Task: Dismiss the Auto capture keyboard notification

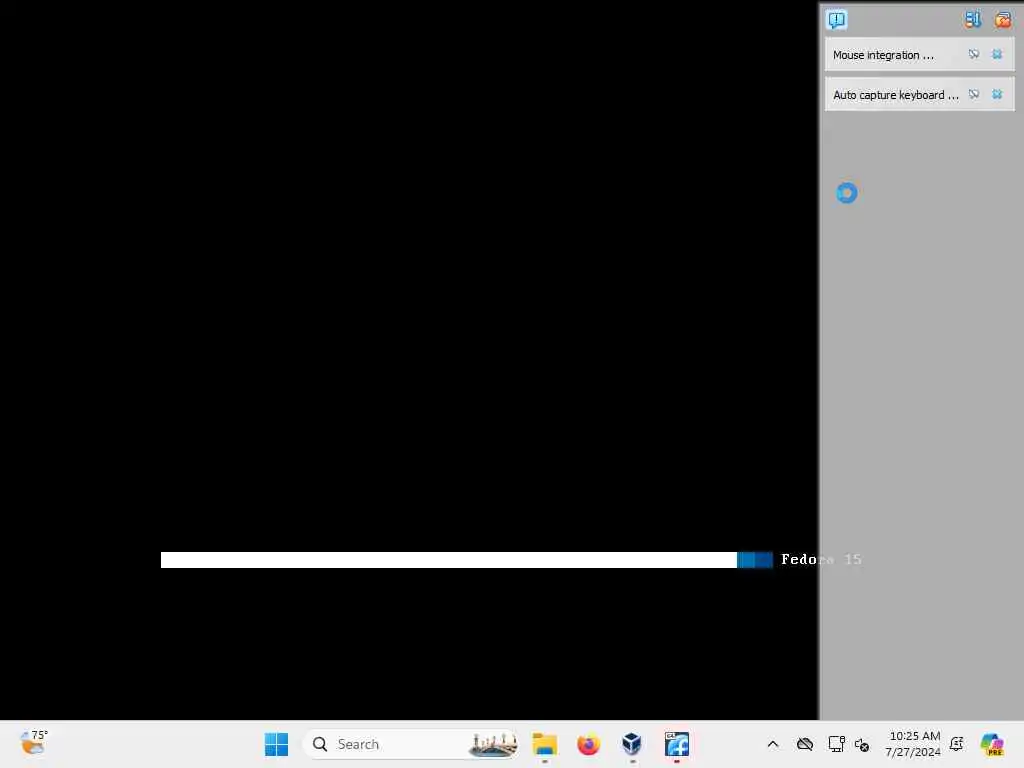Action: [997, 94]
